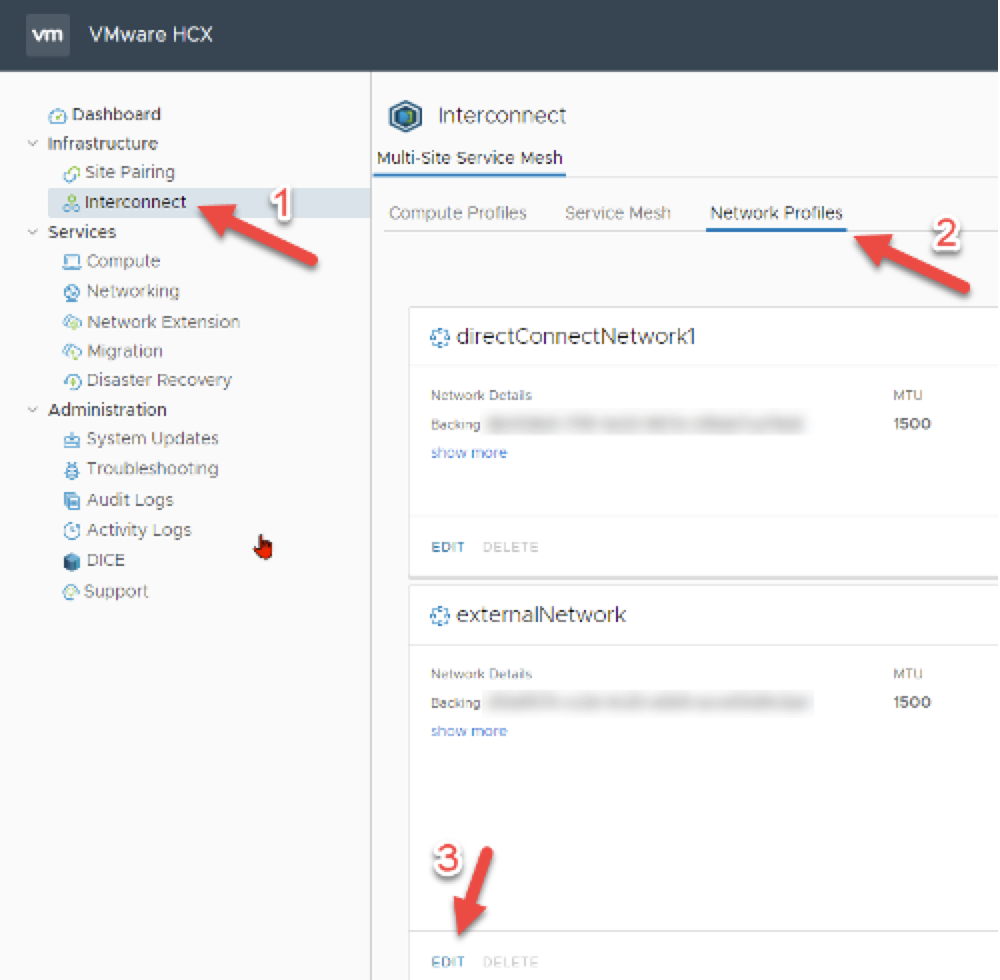The height and width of the screenshot is (980, 1000).
Task: Click the directConnectNetwork1 profile title
Action: pyautogui.click(x=576, y=337)
